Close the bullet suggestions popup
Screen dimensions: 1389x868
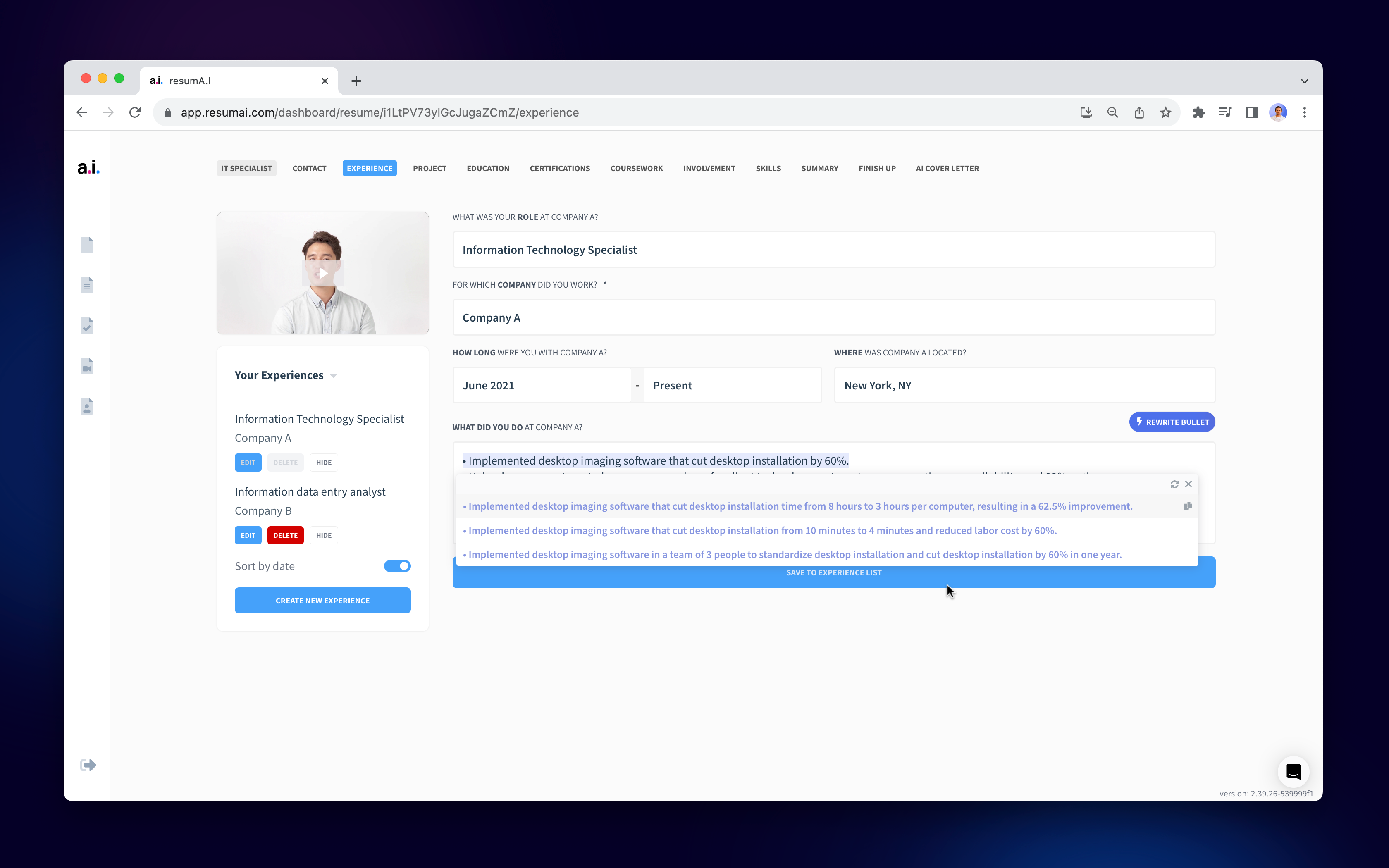click(1189, 484)
